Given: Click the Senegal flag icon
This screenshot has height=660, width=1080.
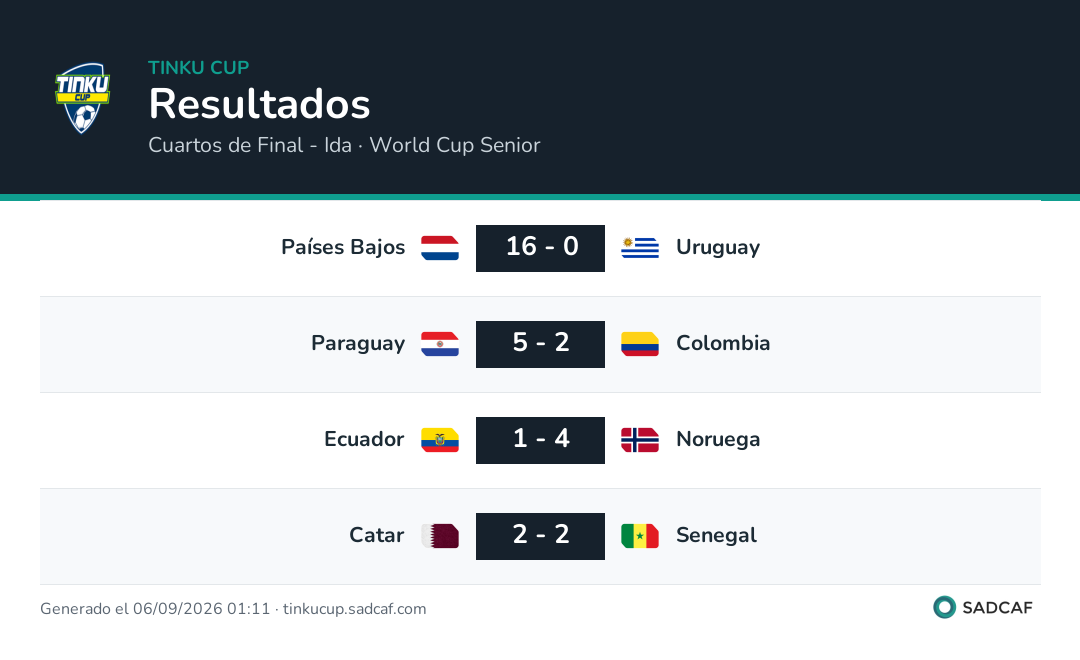Looking at the screenshot, I should point(640,536).
